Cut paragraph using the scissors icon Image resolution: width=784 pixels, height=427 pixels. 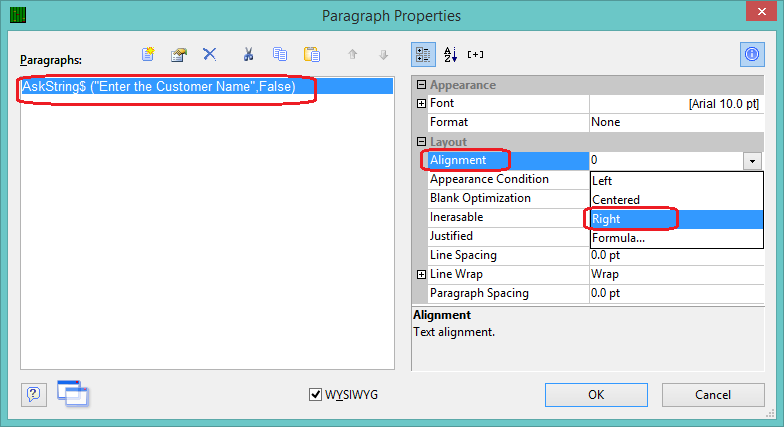(248, 54)
